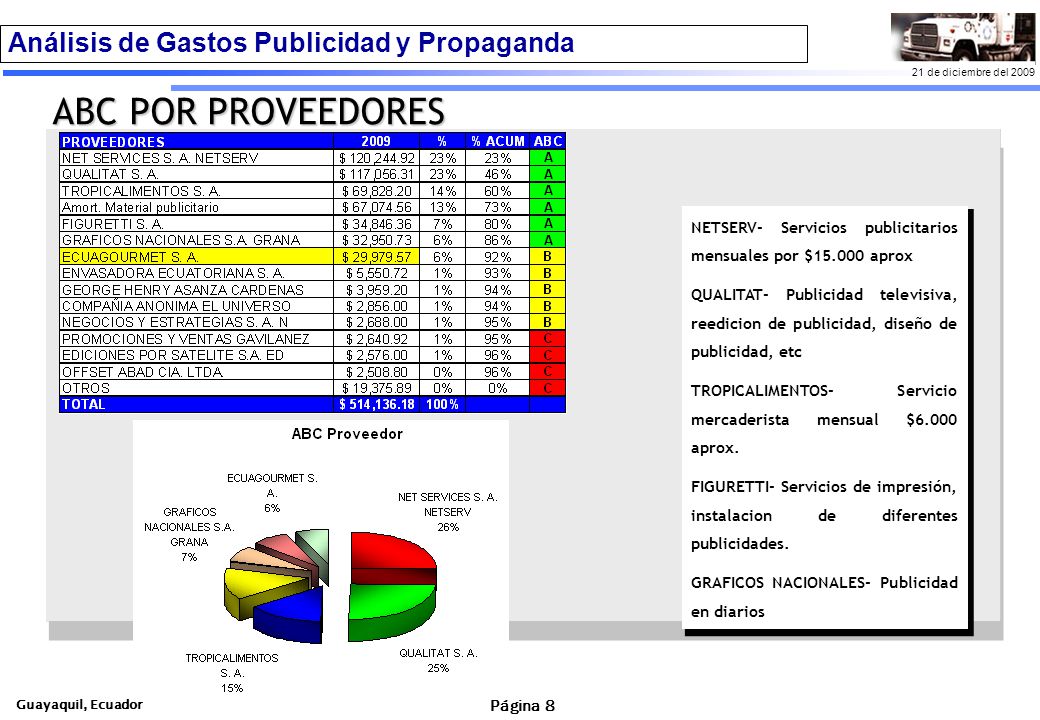Click the footer text 'Guayaquil, Ecuador'

(x=80, y=704)
